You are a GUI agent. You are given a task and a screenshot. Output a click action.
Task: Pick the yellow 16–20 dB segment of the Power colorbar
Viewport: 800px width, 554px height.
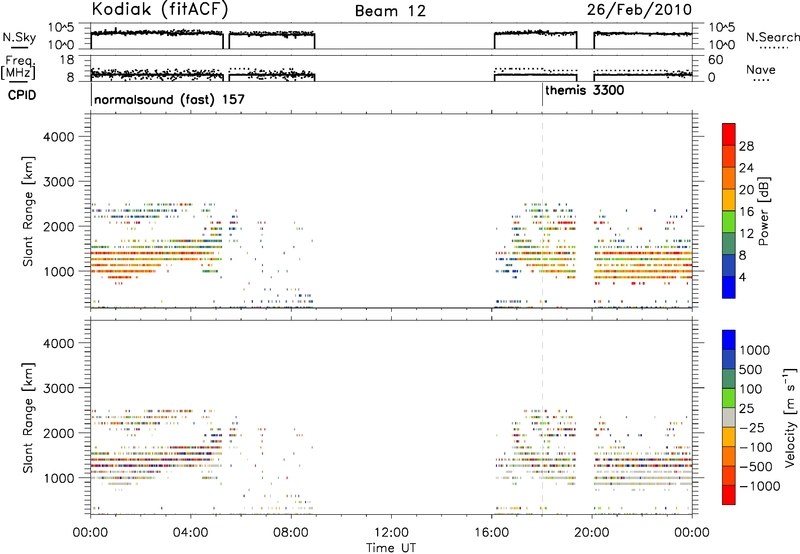pos(729,200)
